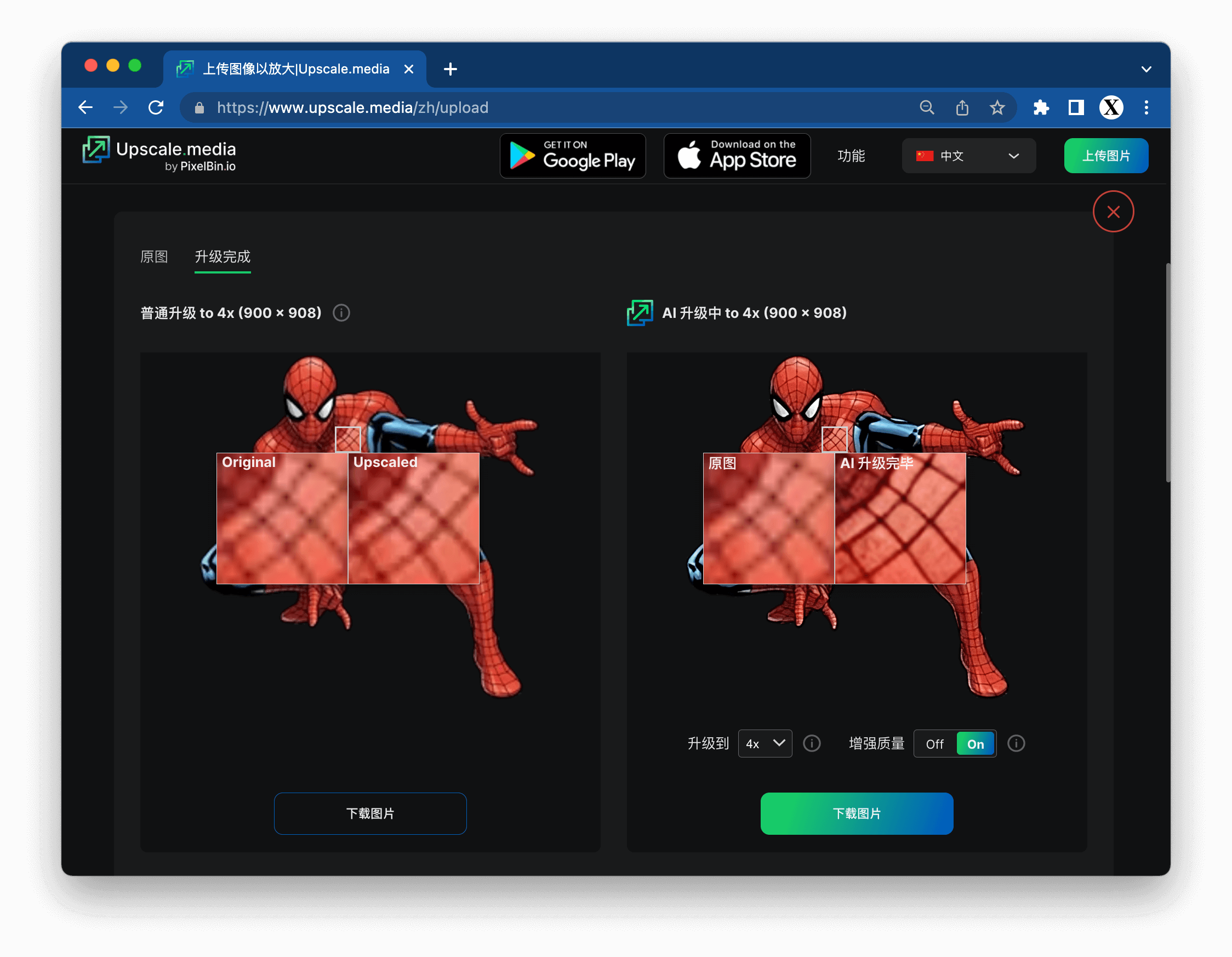This screenshot has height=957, width=1232.
Task: Close the result panel with red X
Action: click(x=1113, y=212)
